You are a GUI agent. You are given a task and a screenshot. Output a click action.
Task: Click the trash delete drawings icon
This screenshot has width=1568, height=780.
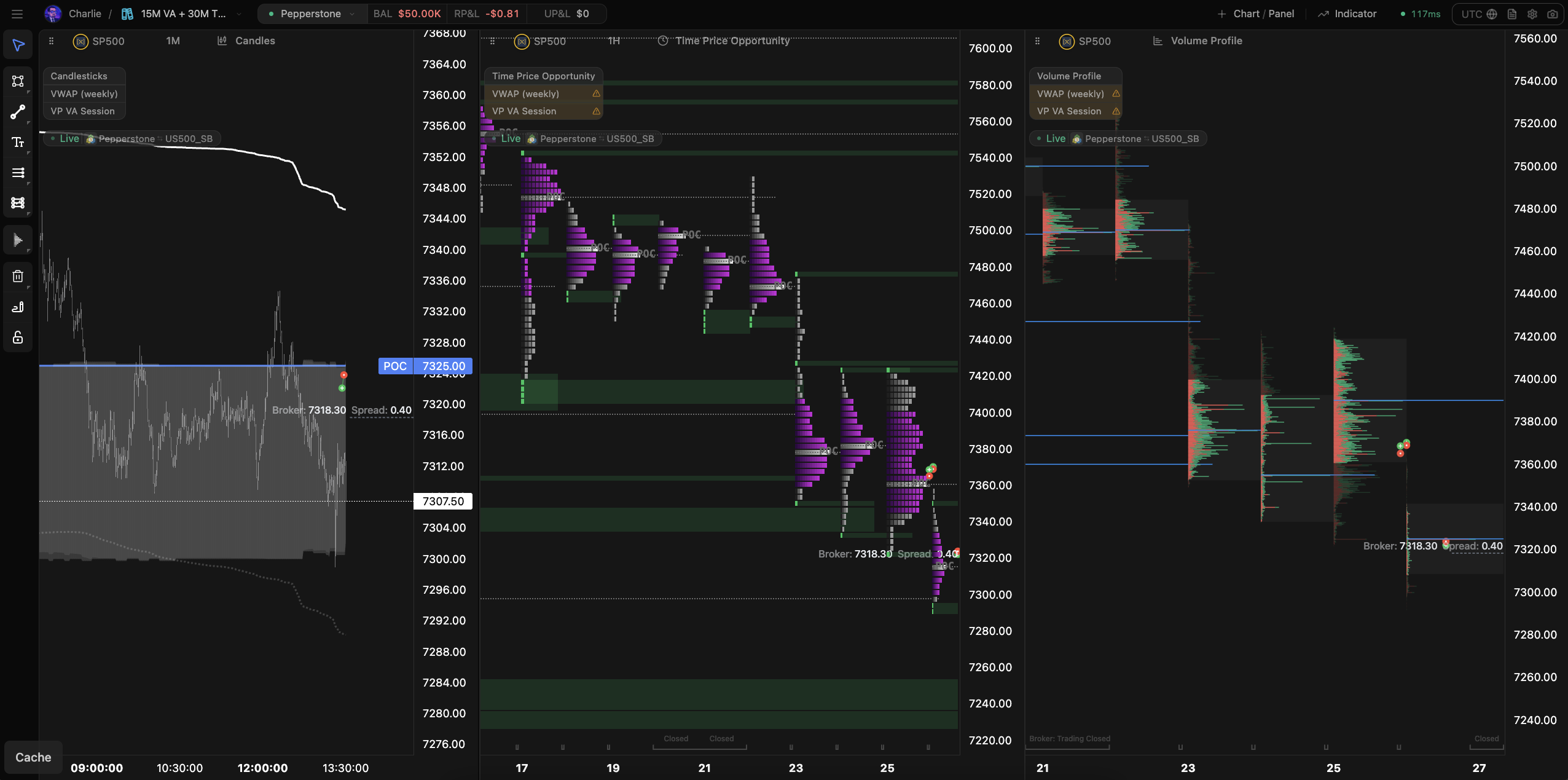(x=18, y=276)
